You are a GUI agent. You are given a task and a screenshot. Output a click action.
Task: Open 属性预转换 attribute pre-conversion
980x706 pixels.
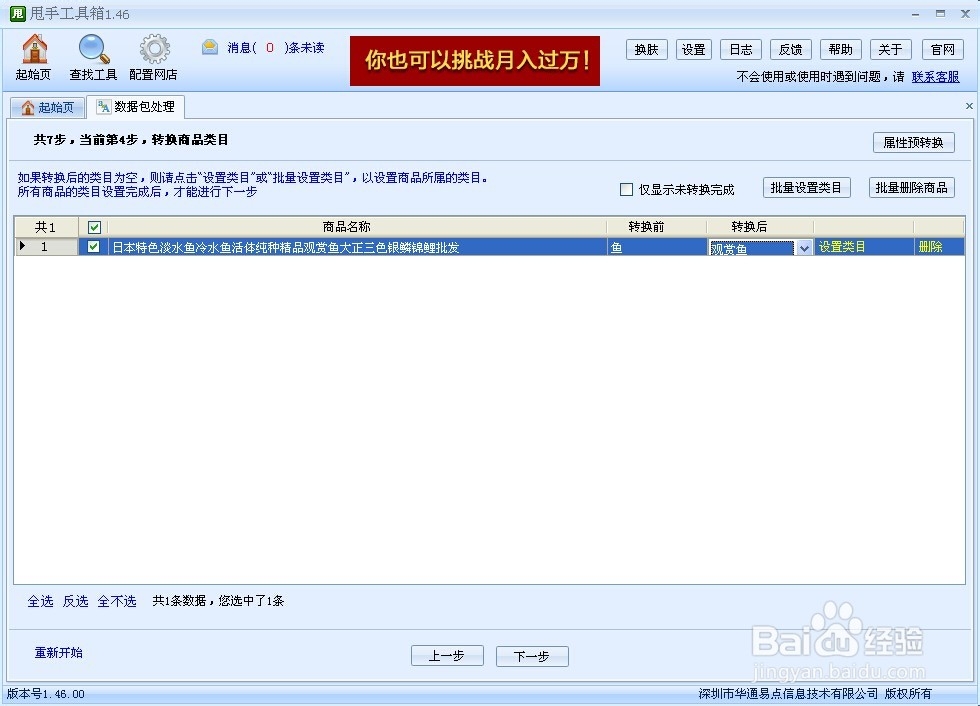[912, 142]
